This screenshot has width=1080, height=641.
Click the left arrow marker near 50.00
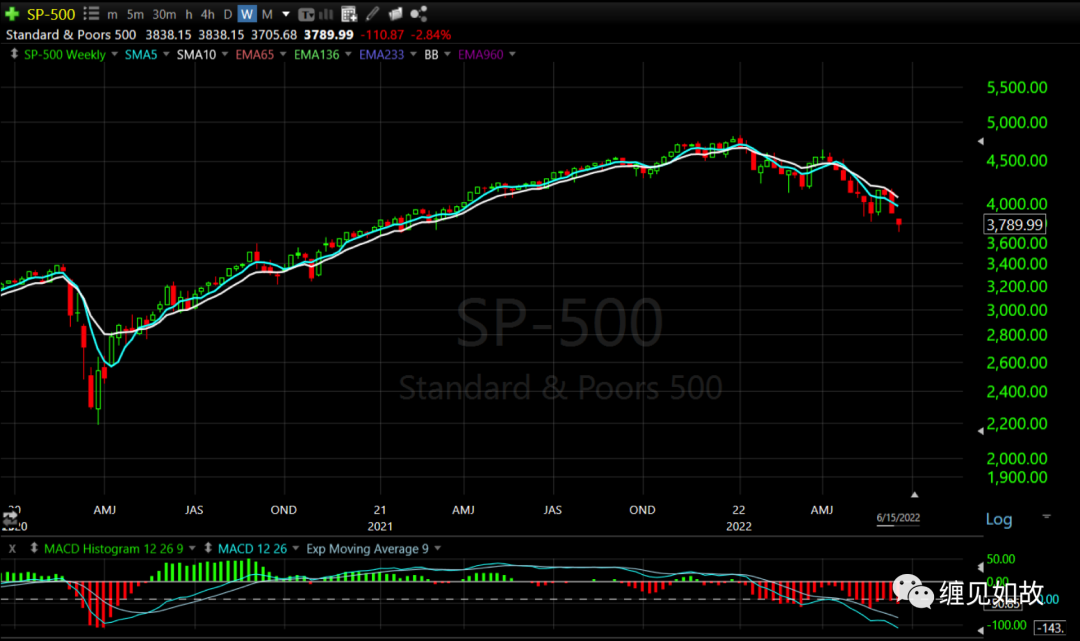click(x=981, y=567)
